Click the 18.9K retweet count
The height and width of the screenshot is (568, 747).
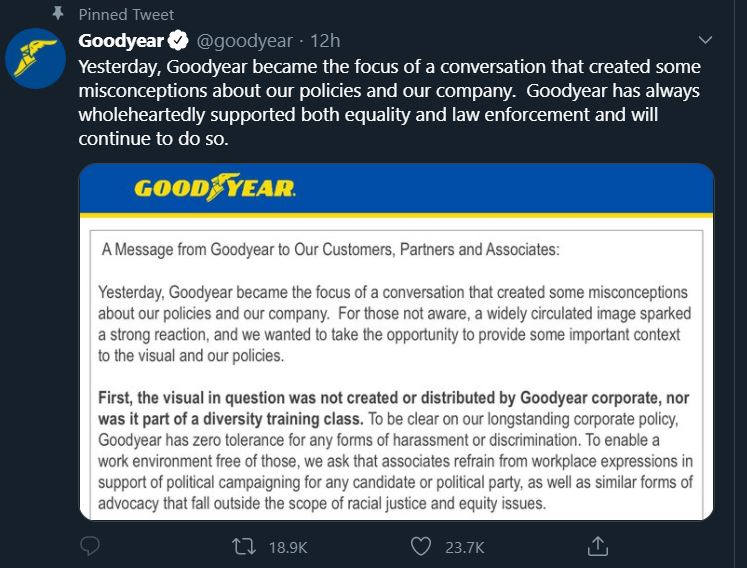[290, 547]
